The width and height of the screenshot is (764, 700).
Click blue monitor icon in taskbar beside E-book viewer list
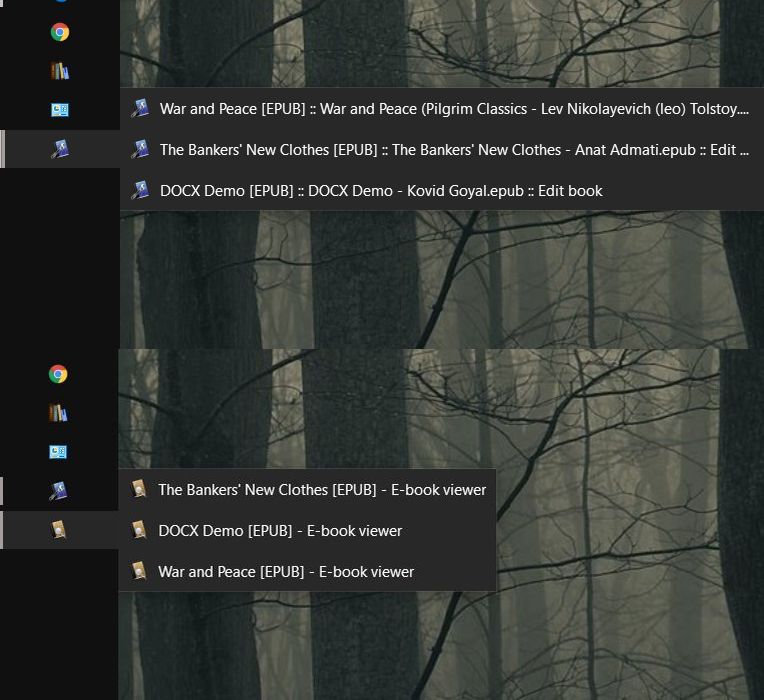[58, 452]
